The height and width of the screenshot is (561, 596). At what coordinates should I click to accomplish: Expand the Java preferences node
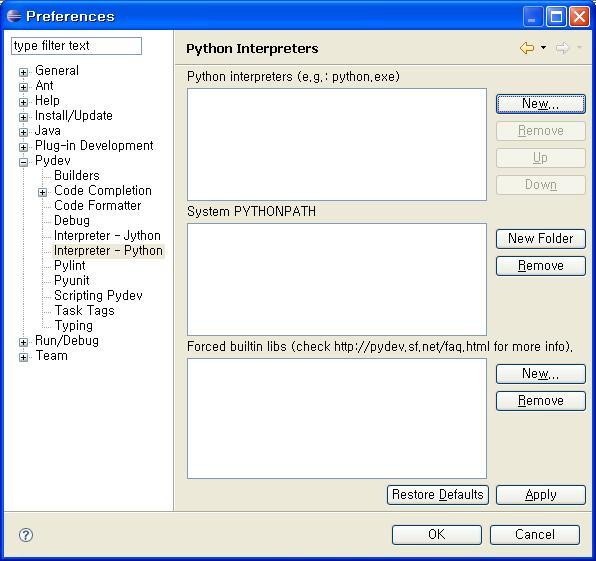pos(23,132)
